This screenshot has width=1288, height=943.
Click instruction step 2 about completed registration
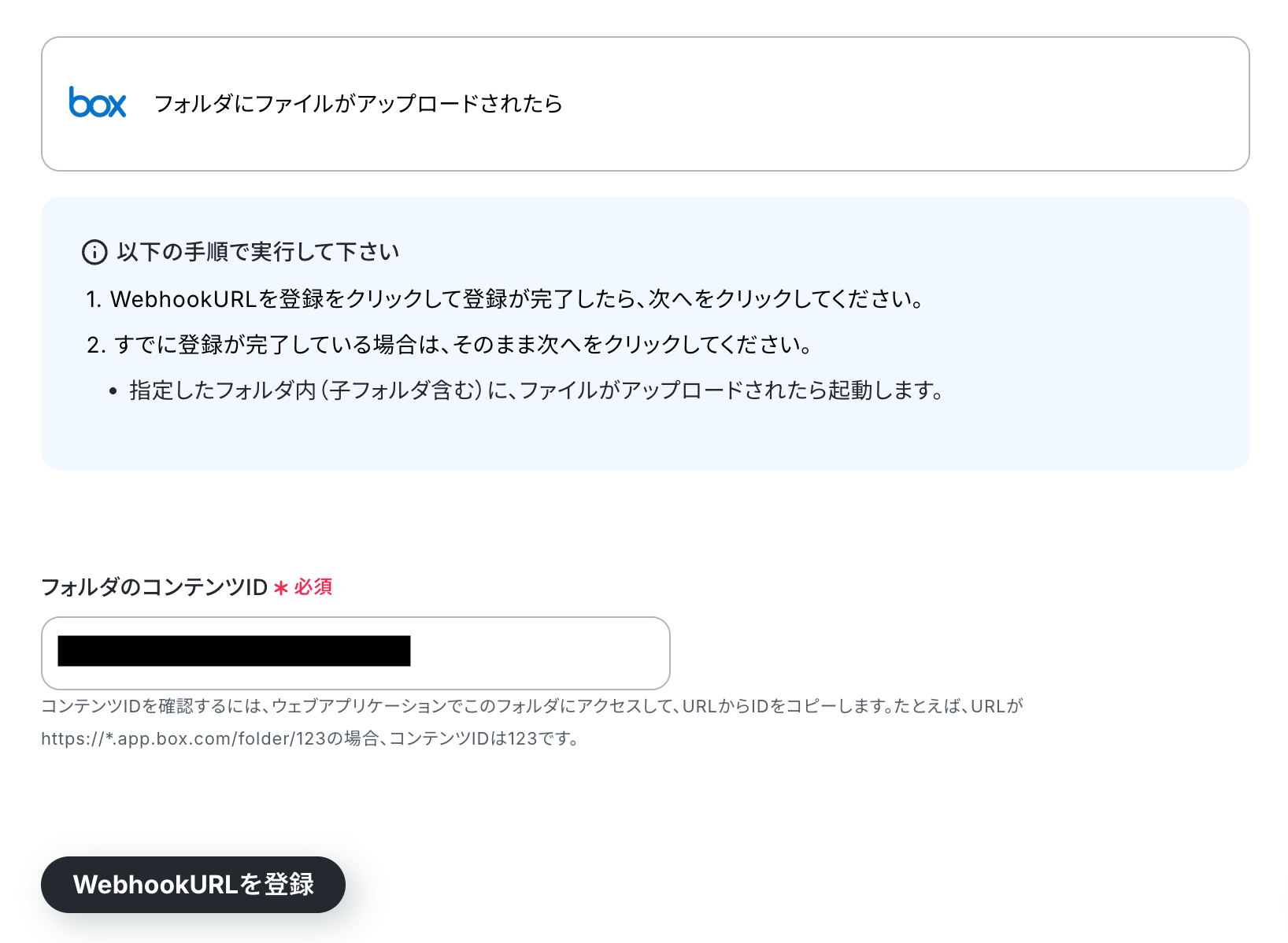450,345
